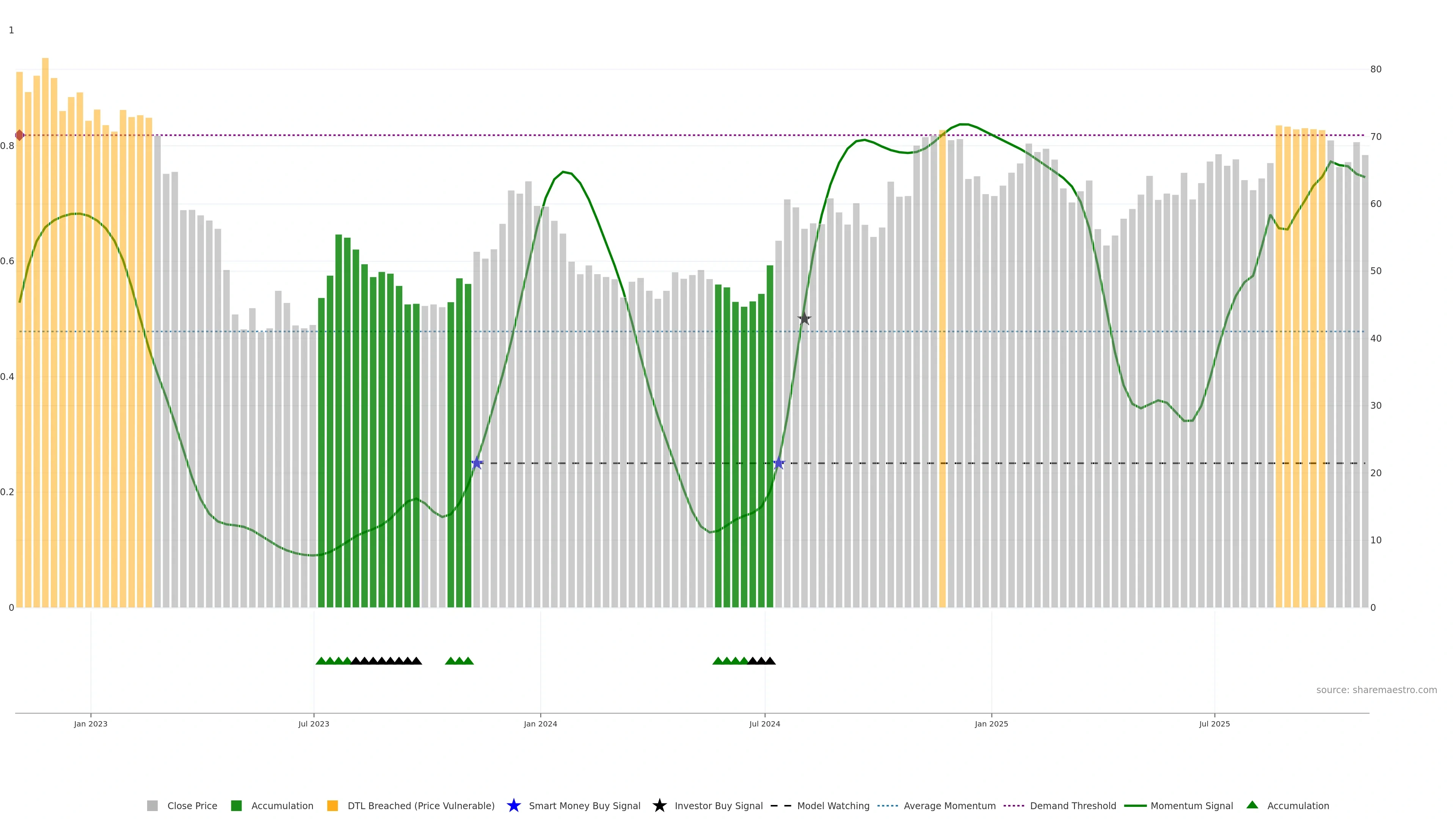Click the red diamond on Demand Threshold line

[20, 135]
